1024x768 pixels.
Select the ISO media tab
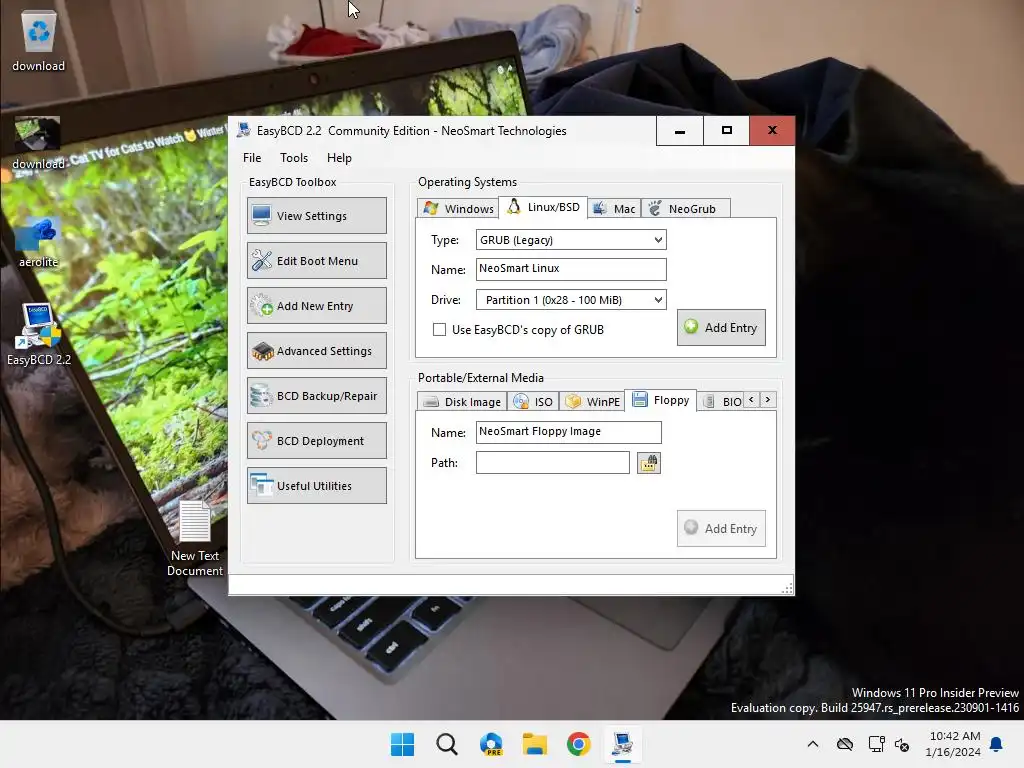click(533, 401)
